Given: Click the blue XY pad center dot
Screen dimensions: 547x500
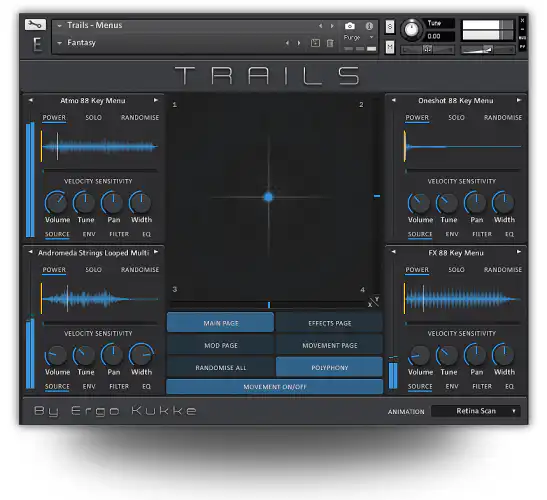Looking at the screenshot, I should click(x=268, y=197).
